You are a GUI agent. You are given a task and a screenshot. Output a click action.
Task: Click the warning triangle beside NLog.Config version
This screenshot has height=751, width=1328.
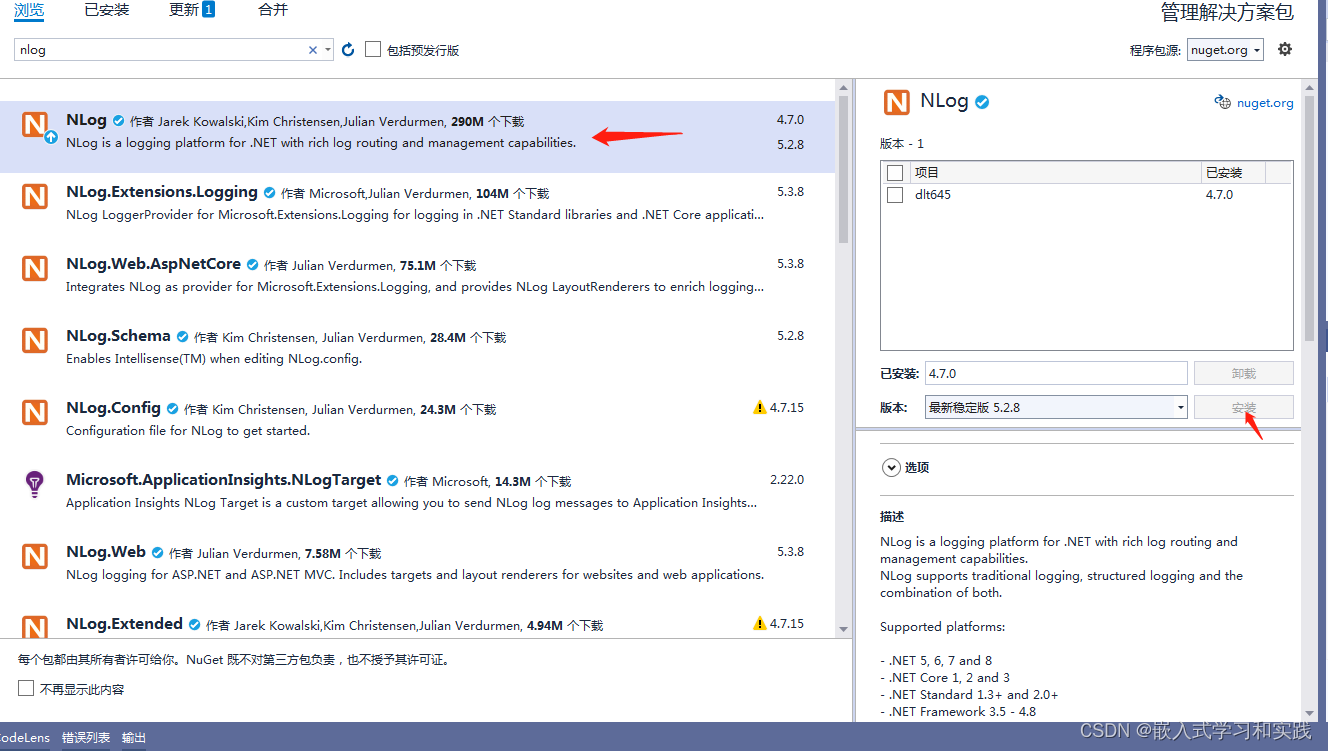[x=759, y=407]
